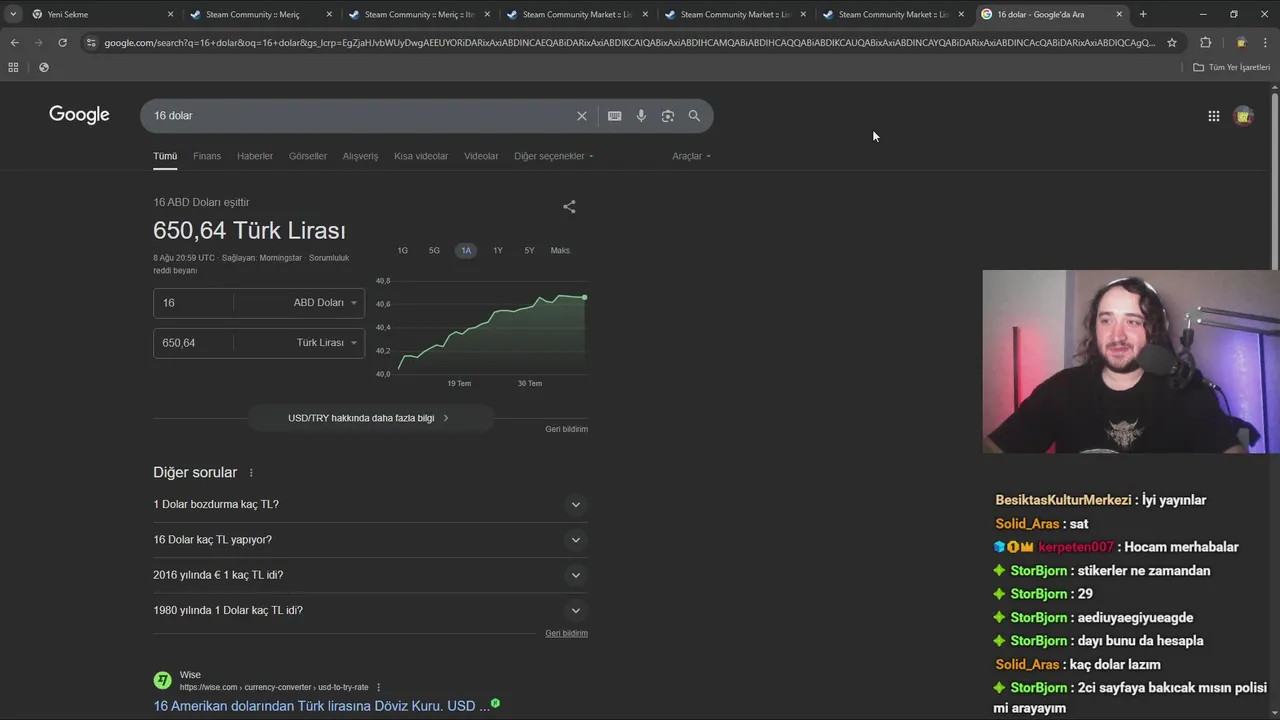Open the Chrome extensions menu
This screenshot has height=720, width=1280.
click(x=1205, y=43)
